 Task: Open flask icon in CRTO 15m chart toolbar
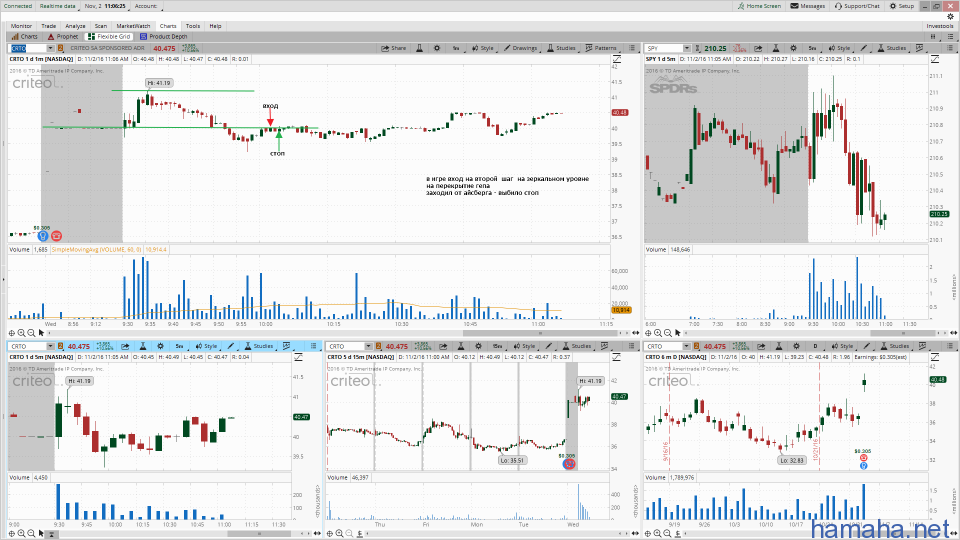click(461, 346)
